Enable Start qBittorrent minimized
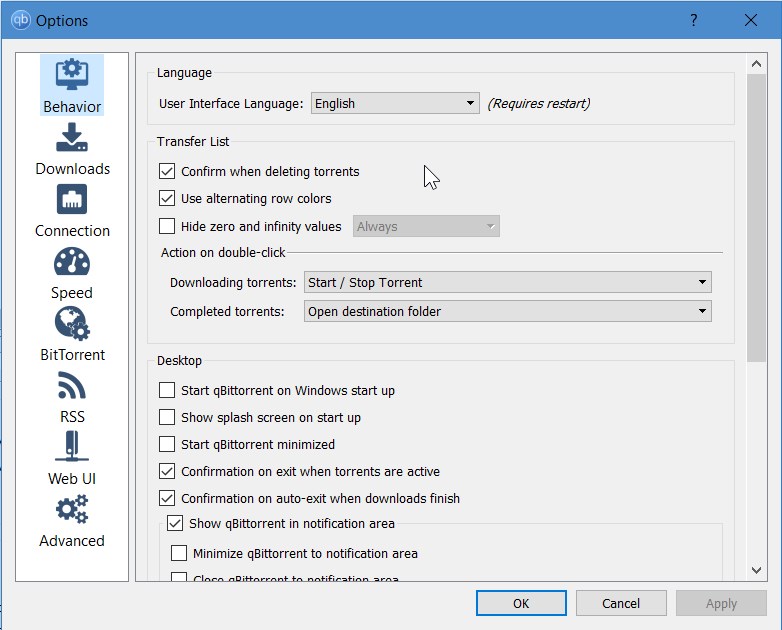 pos(167,444)
